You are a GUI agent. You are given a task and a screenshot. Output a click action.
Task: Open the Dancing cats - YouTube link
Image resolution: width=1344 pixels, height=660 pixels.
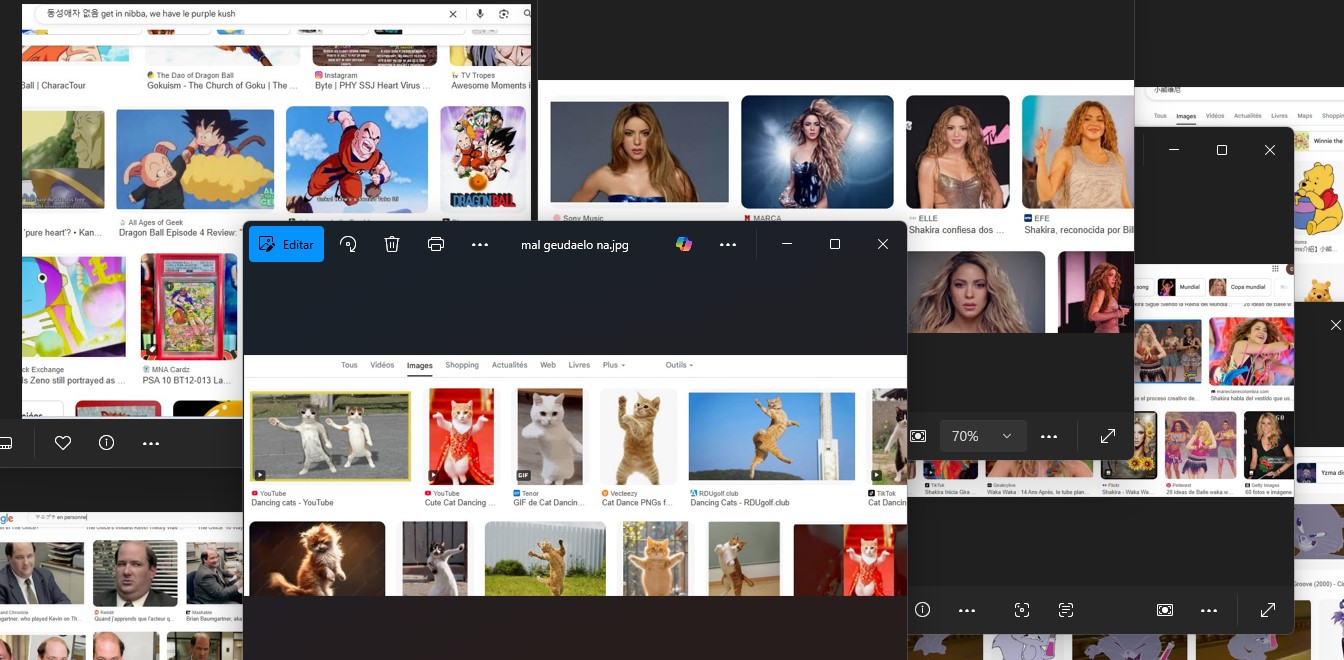tap(292, 503)
